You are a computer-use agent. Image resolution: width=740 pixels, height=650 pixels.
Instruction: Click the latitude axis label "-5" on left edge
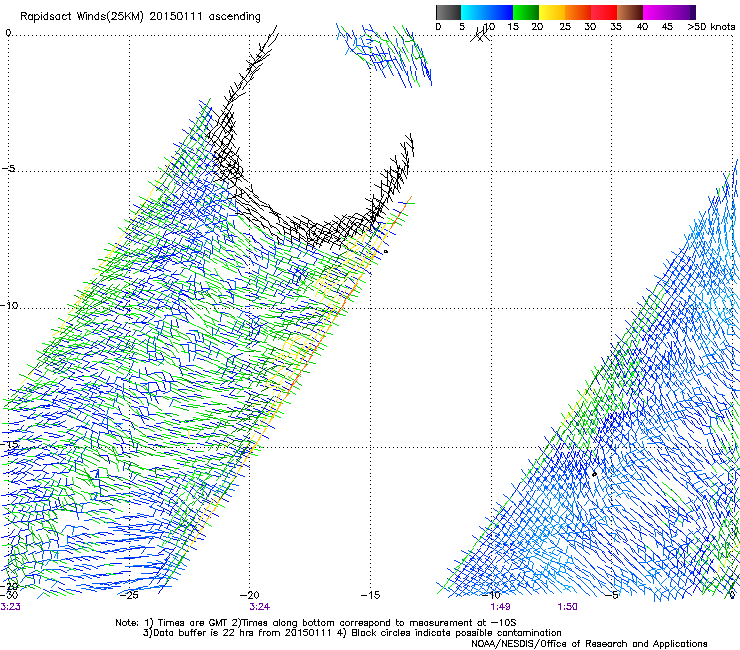(9, 169)
